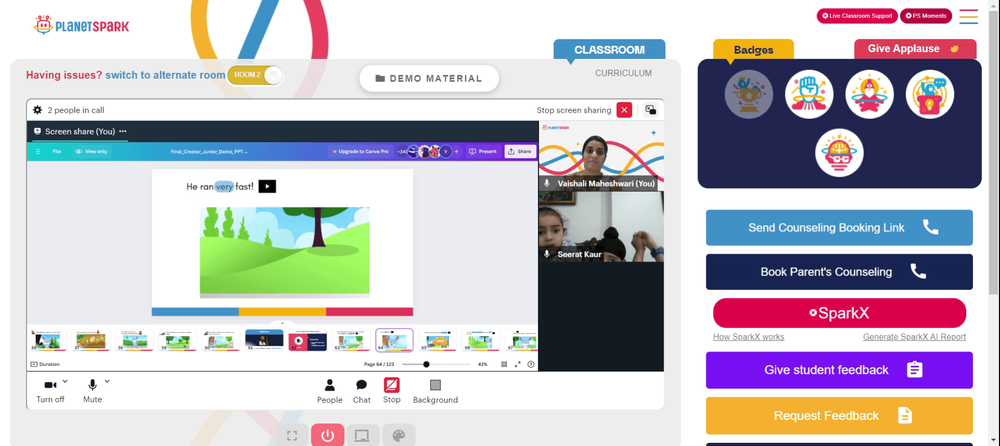Click the red stop screen sharing X
Viewport: 1000px width, 446px height.
pos(624,110)
